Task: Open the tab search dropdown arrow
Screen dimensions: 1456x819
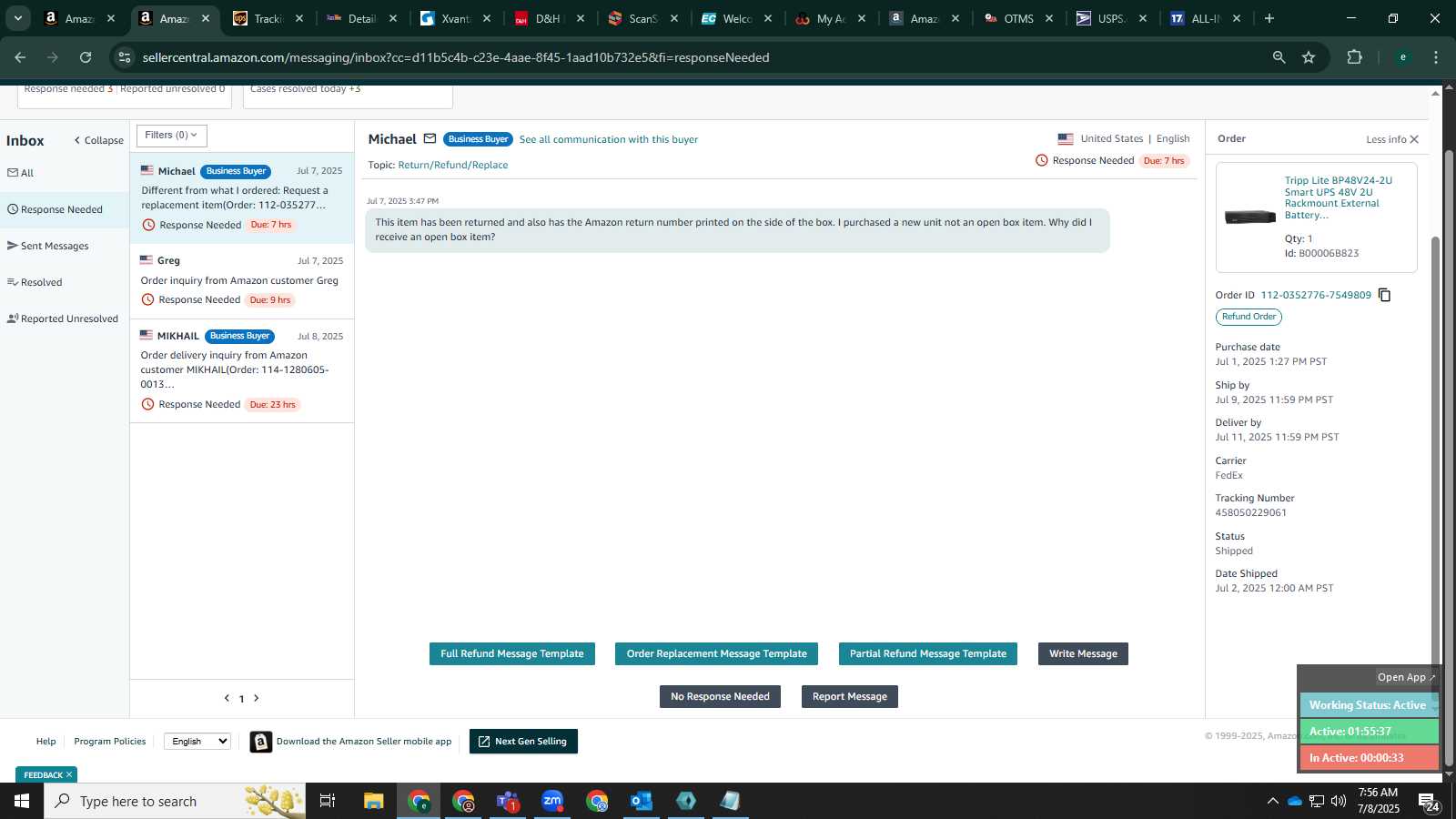Action: pyautogui.click(x=17, y=18)
